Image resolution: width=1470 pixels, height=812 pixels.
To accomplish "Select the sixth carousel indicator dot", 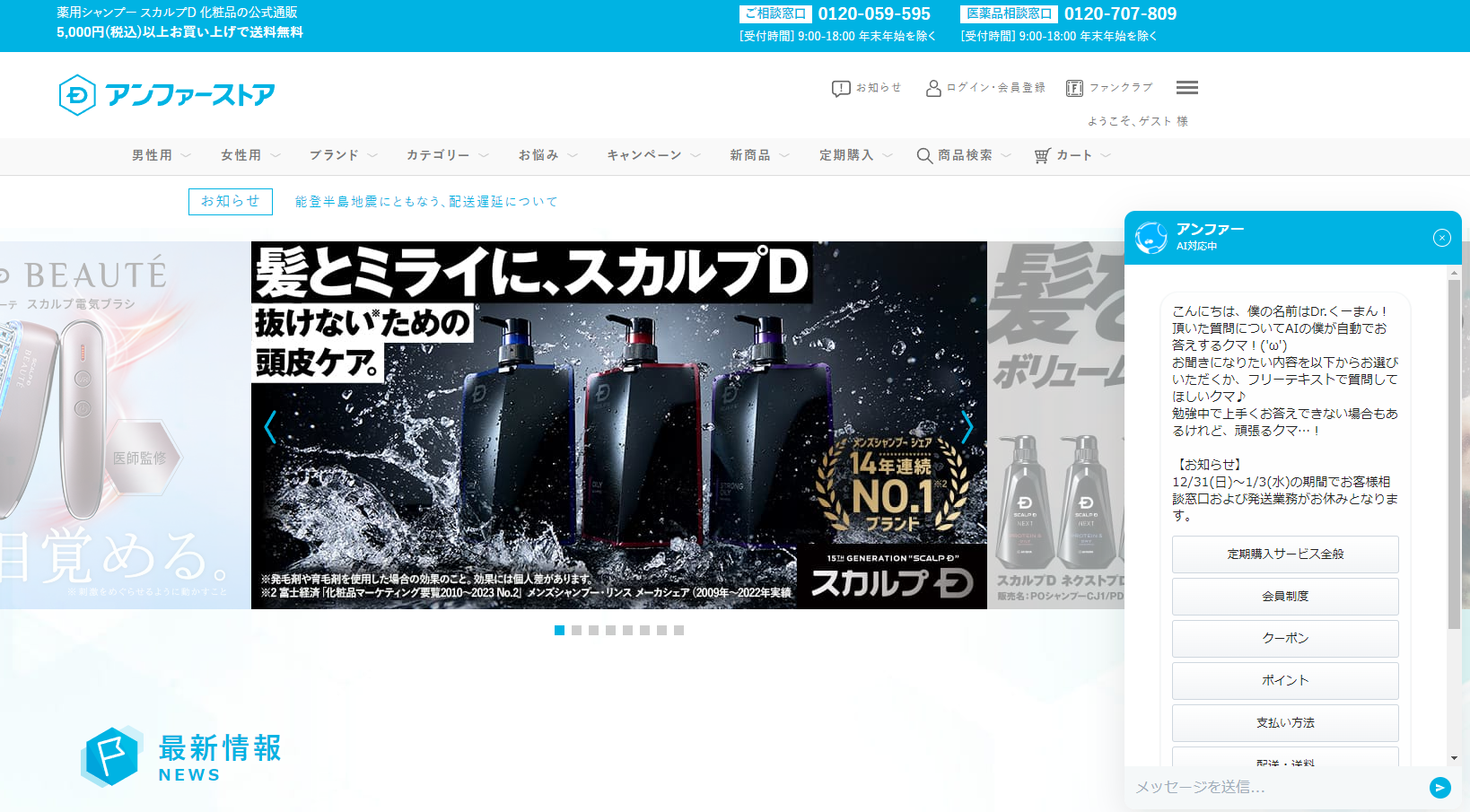I will pos(644,631).
